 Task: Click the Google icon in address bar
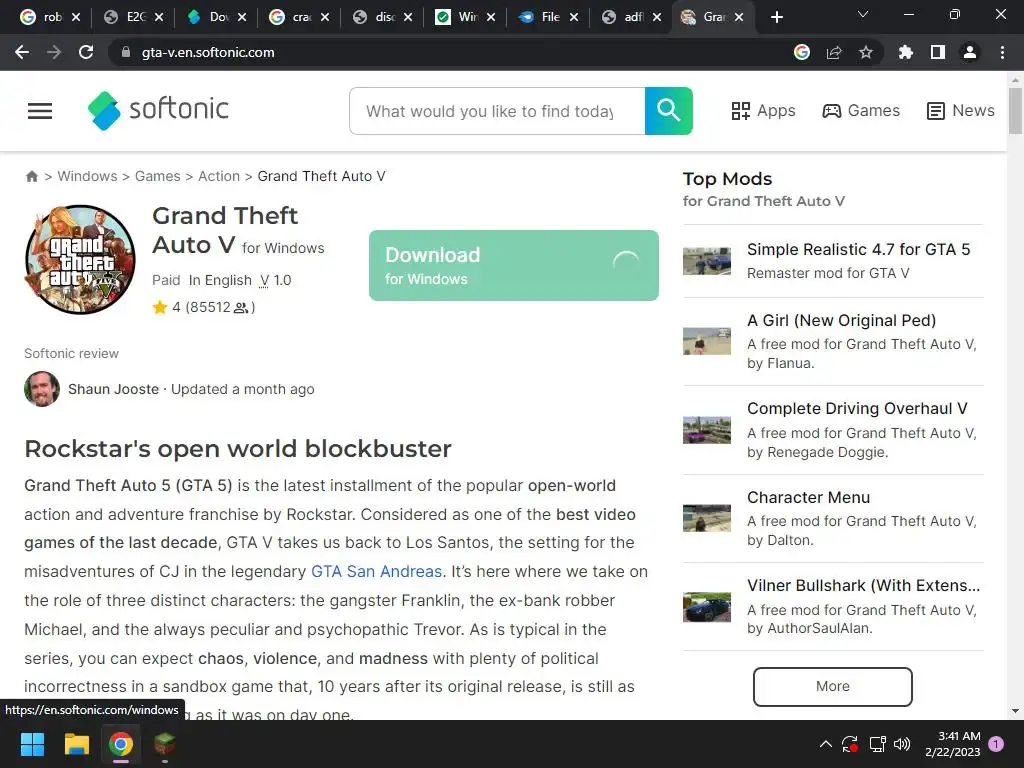point(802,52)
